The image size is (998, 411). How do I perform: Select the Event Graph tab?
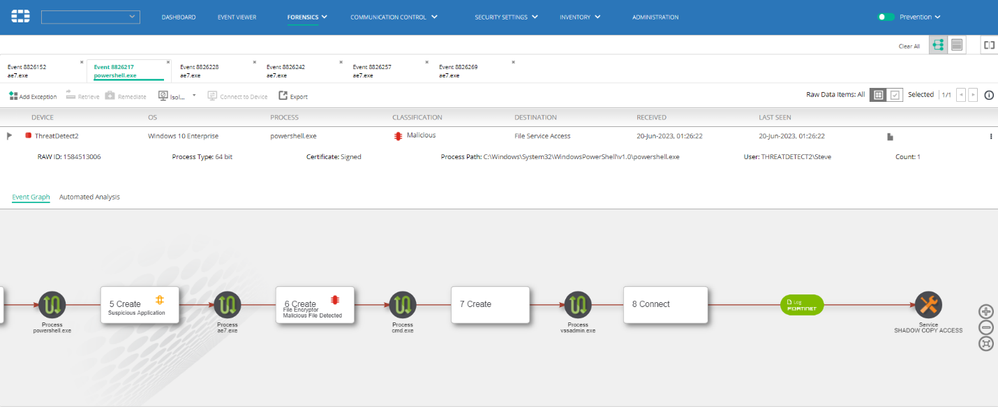[x=31, y=197]
